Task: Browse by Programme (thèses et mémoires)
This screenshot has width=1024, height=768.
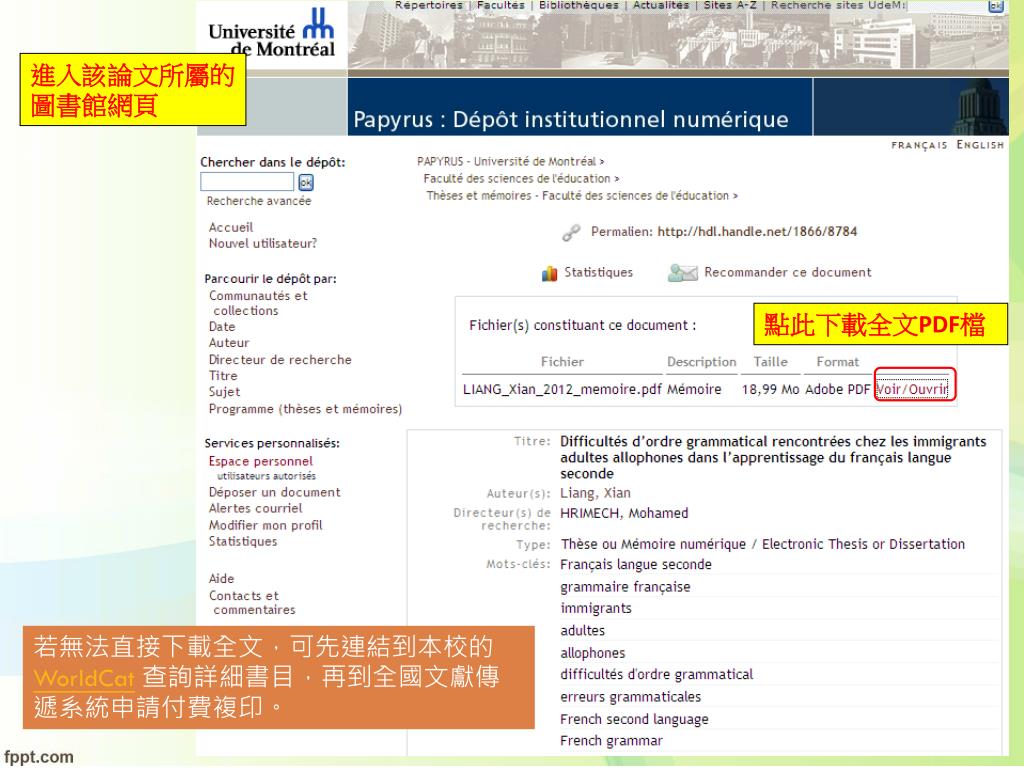Action: (x=305, y=409)
